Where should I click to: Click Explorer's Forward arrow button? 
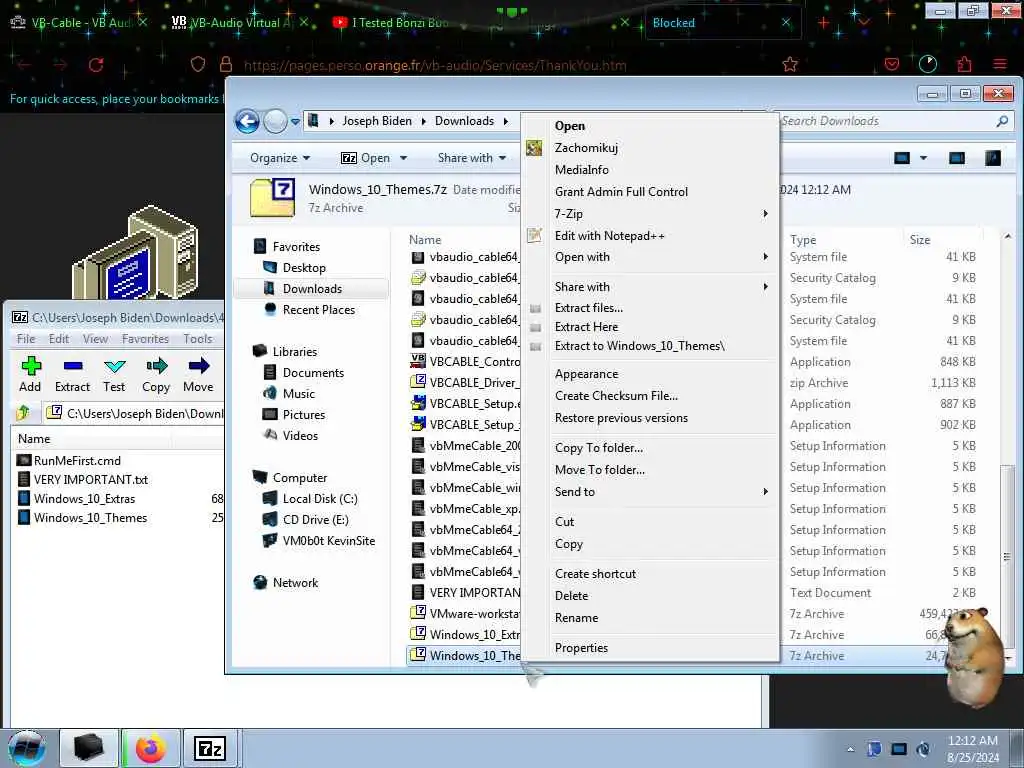(x=275, y=121)
